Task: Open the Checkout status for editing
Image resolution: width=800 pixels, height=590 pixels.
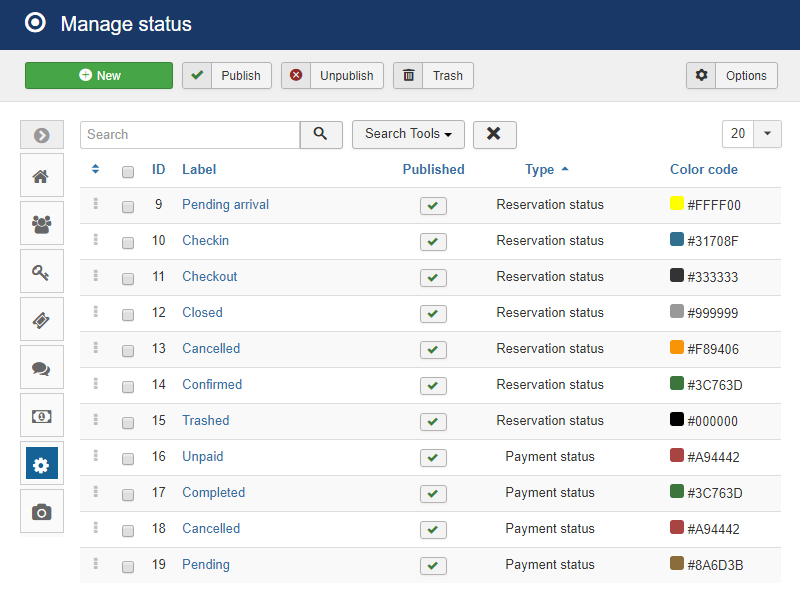Action: 209,276
